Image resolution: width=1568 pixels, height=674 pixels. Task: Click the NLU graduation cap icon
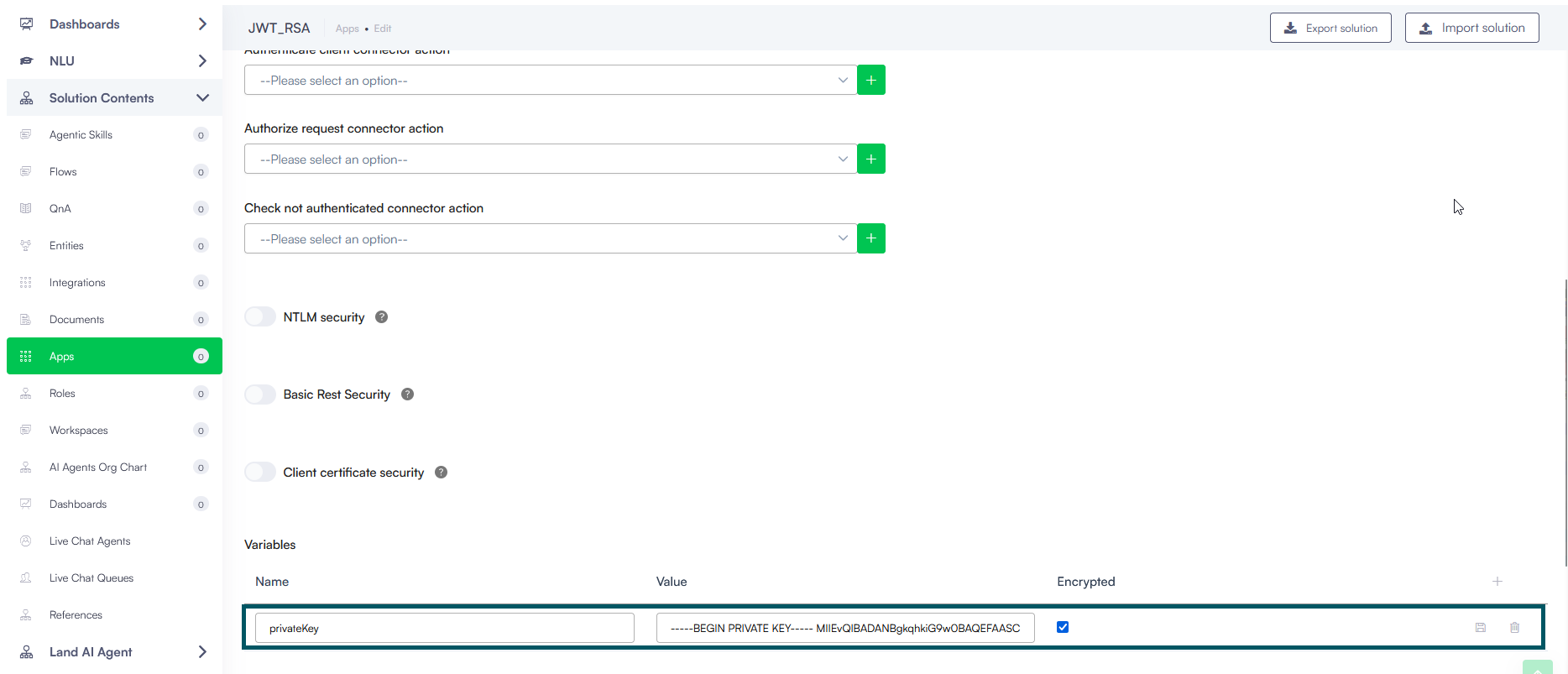pyautogui.click(x=27, y=60)
